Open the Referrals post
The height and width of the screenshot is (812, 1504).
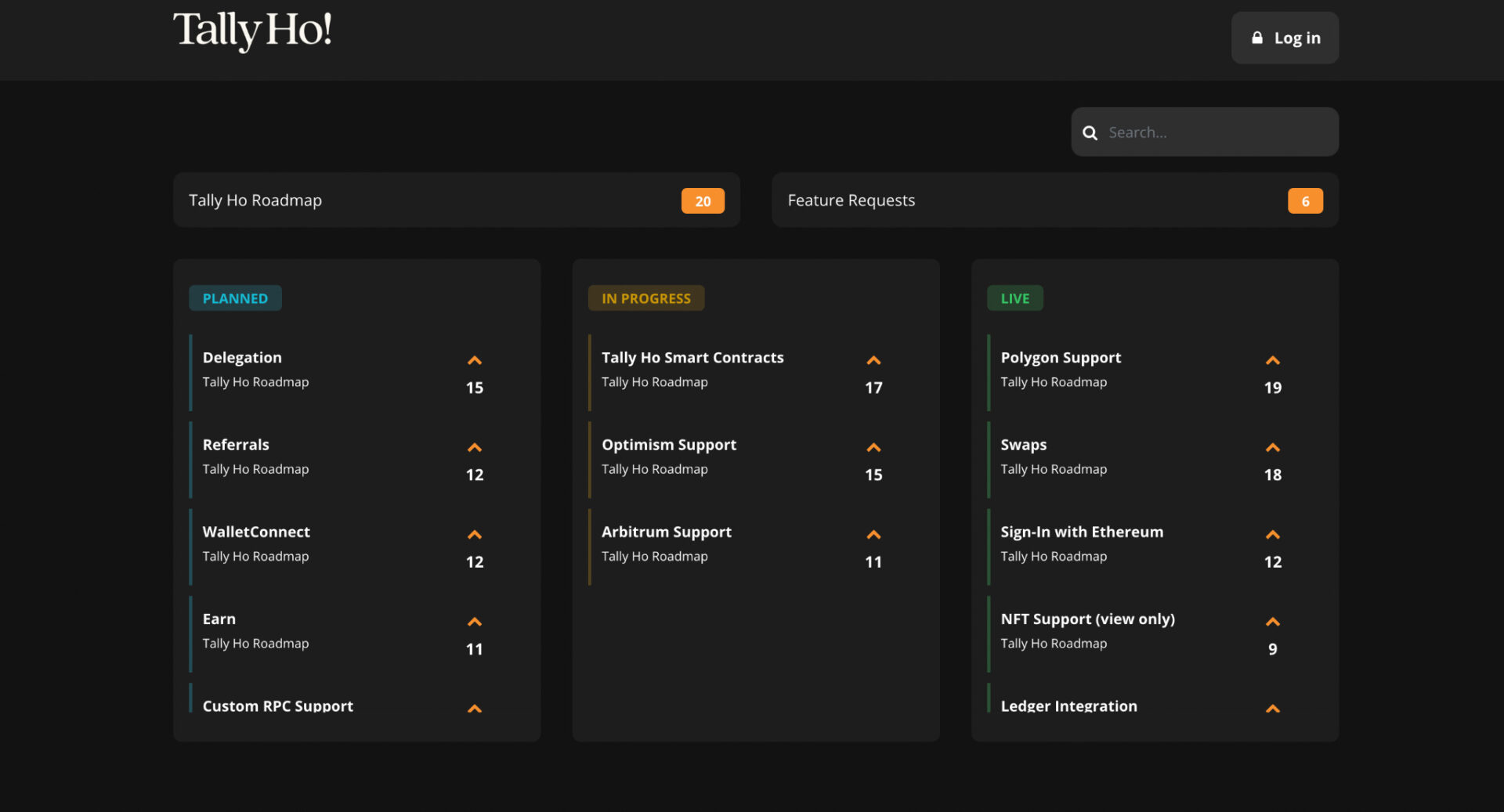[x=236, y=444]
